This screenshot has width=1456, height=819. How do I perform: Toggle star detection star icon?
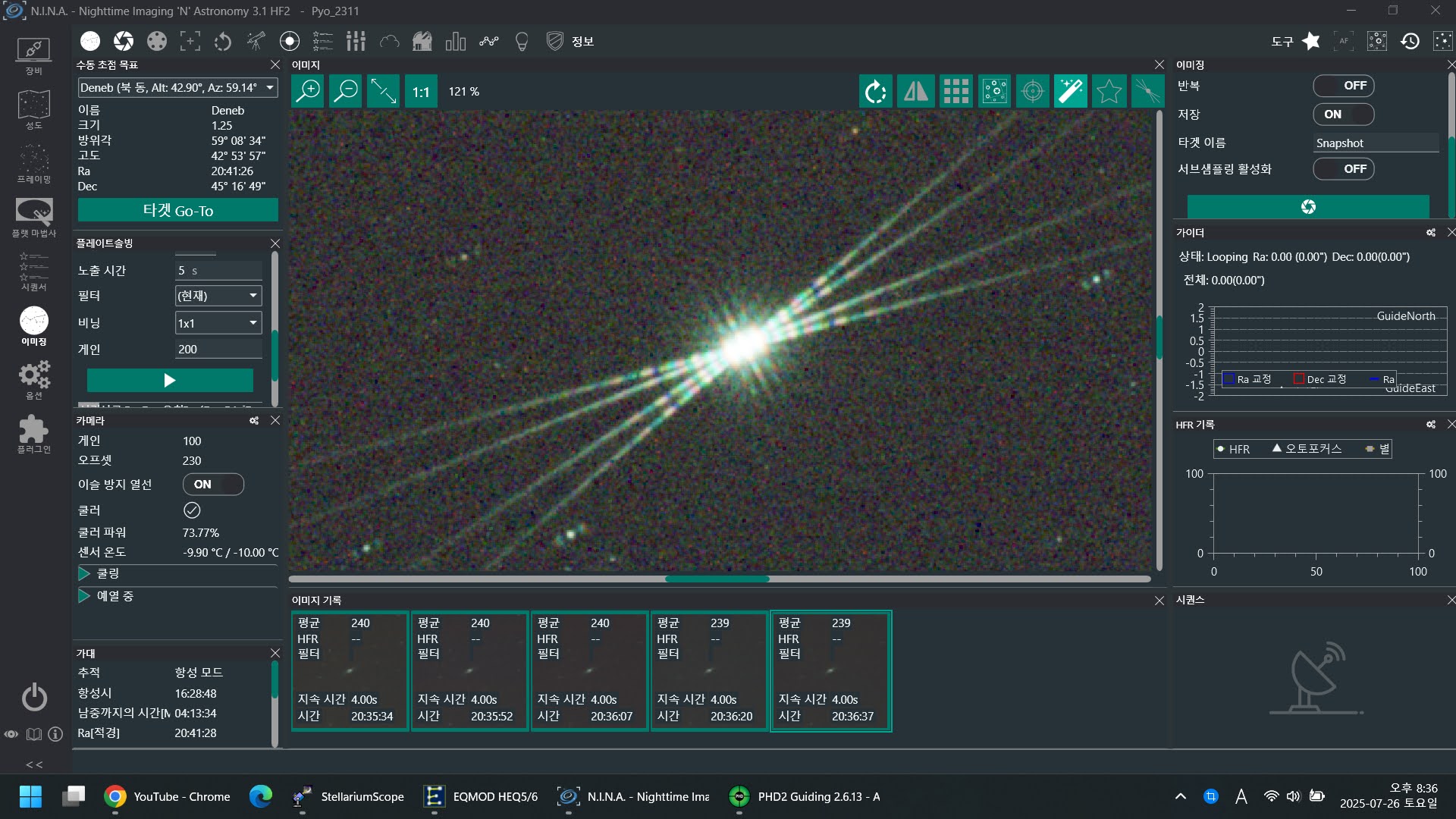tap(1109, 92)
